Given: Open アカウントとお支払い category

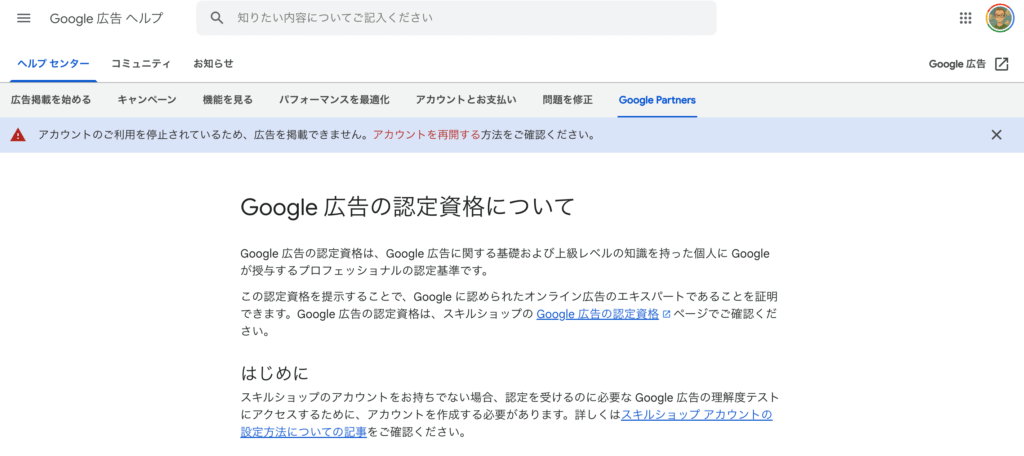Looking at the screenshot, I should (x=466, y=100).
